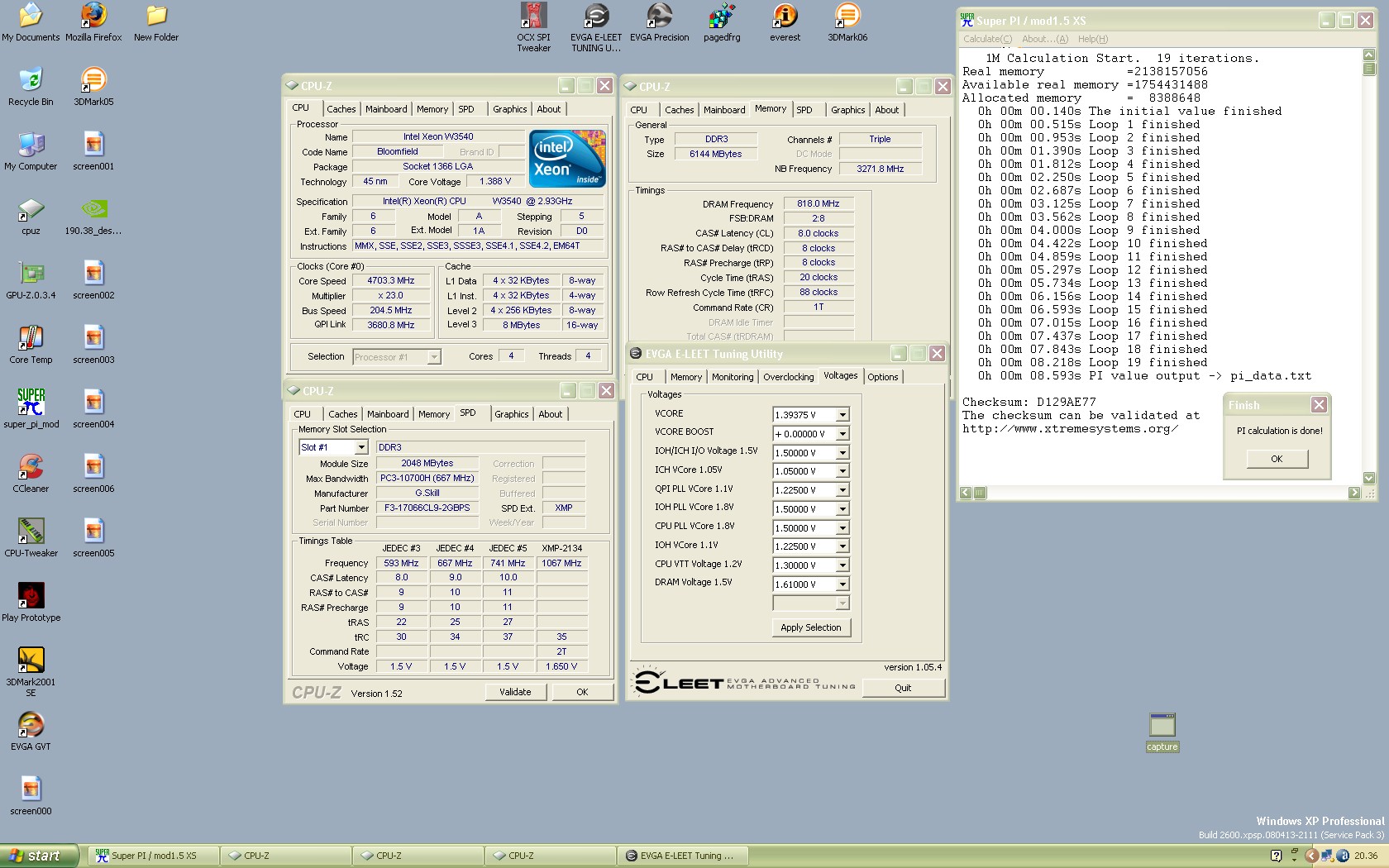Launch CPU-Tweaker from the desktop
The height and width of the screenshot is (868, 1389).
[x=31, y=538]
